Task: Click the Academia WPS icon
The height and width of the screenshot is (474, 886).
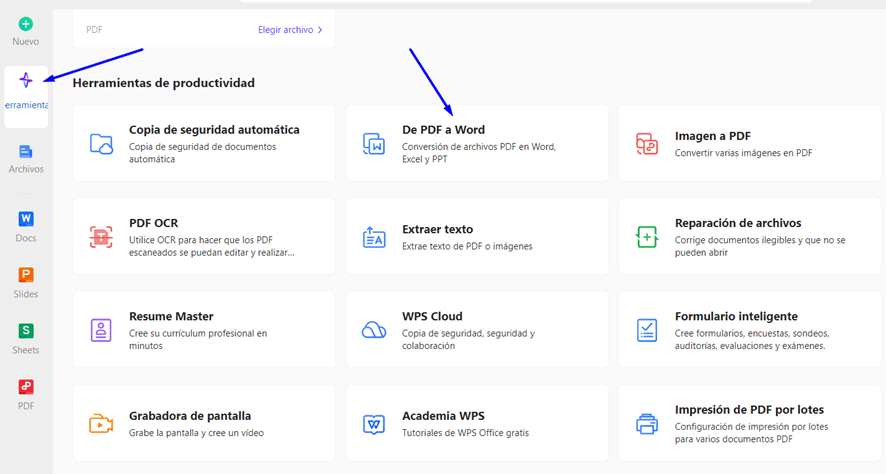Action: [374, 424]
